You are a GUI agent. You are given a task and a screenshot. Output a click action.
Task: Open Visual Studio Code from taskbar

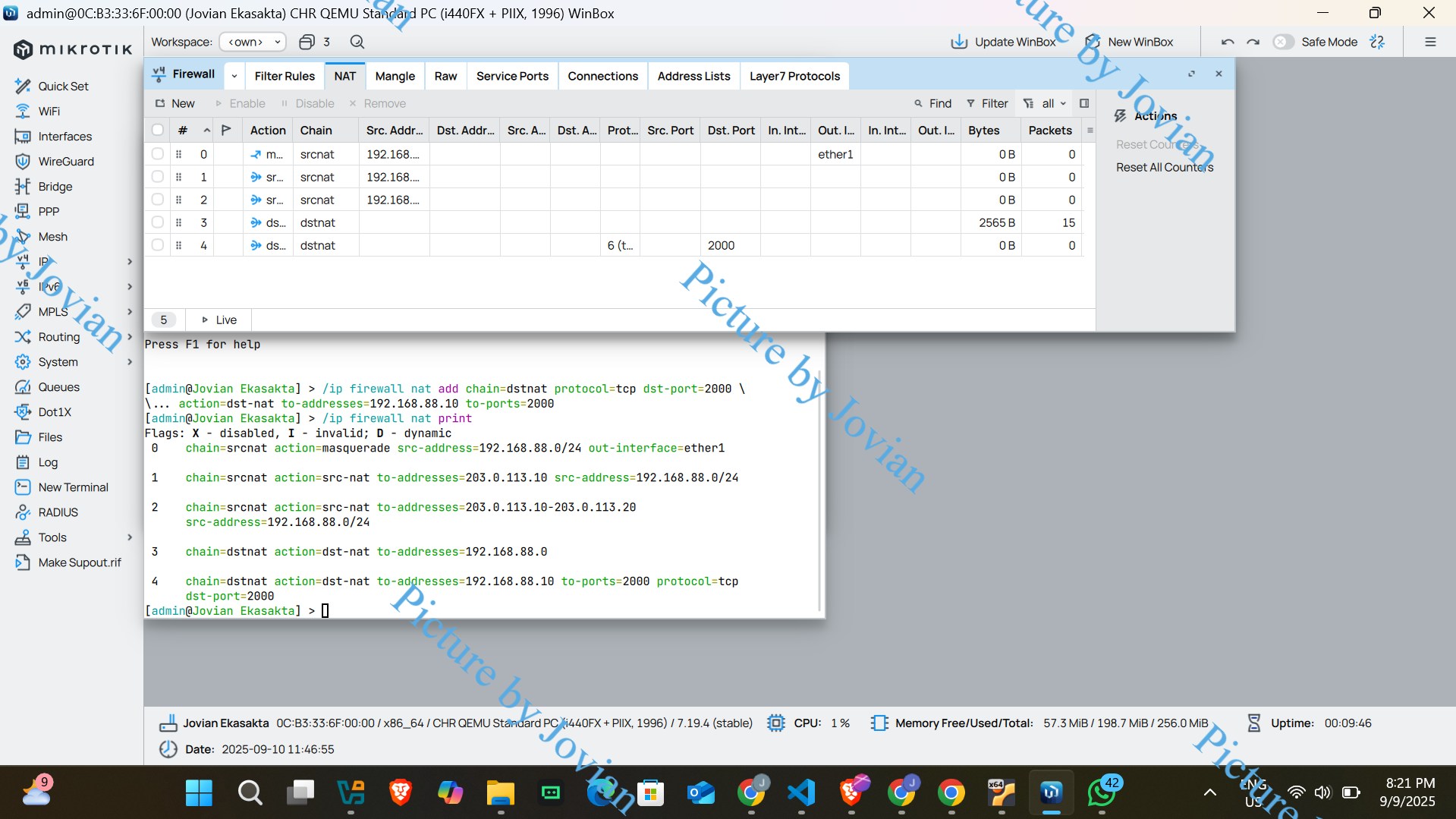(801, 793)
